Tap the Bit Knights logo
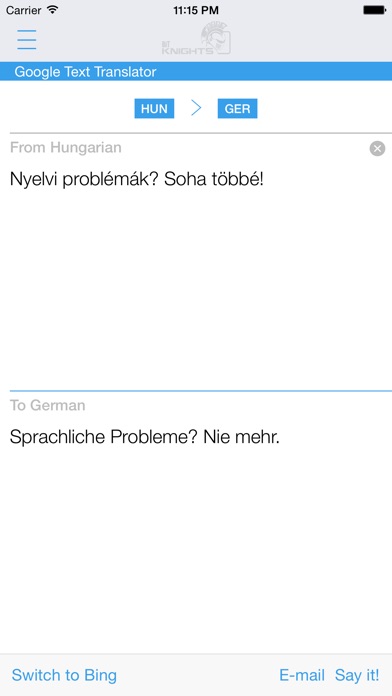This screenshot has height=696, width=392. [196, 39]
